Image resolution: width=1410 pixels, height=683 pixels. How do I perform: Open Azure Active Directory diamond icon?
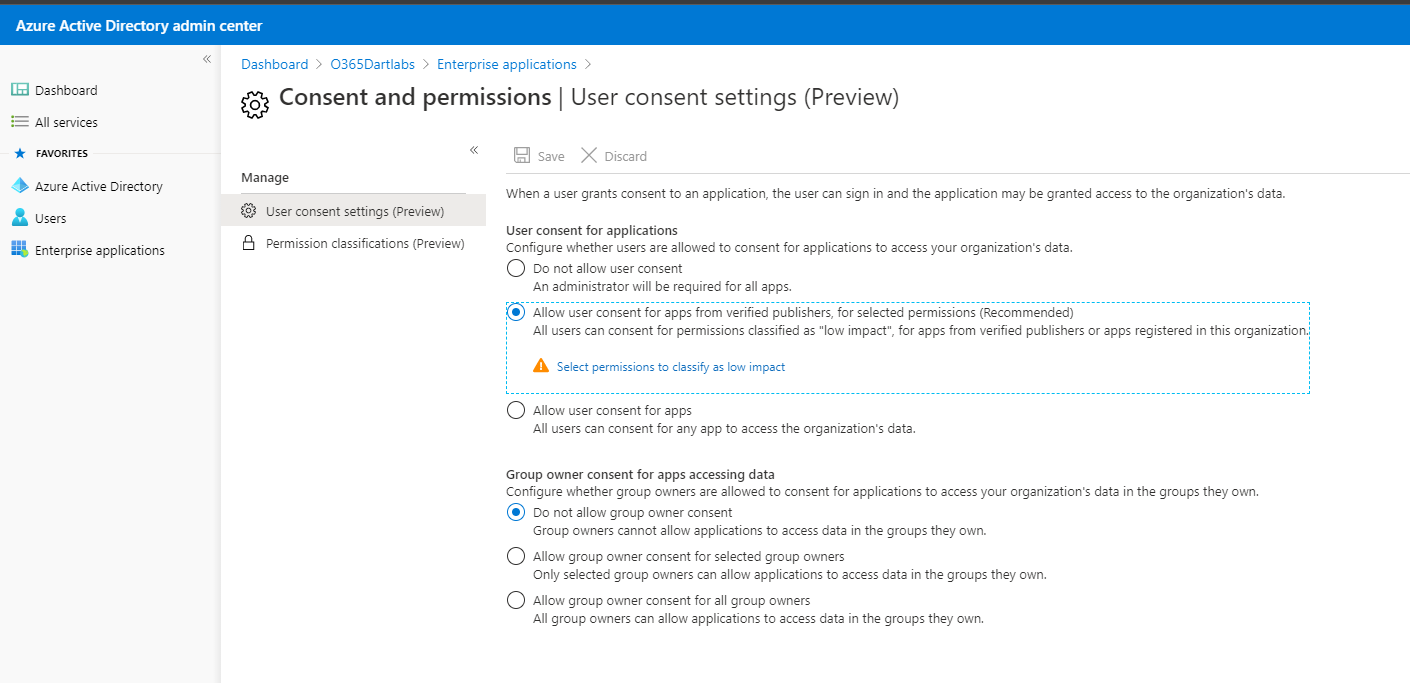tap(20, 186)
